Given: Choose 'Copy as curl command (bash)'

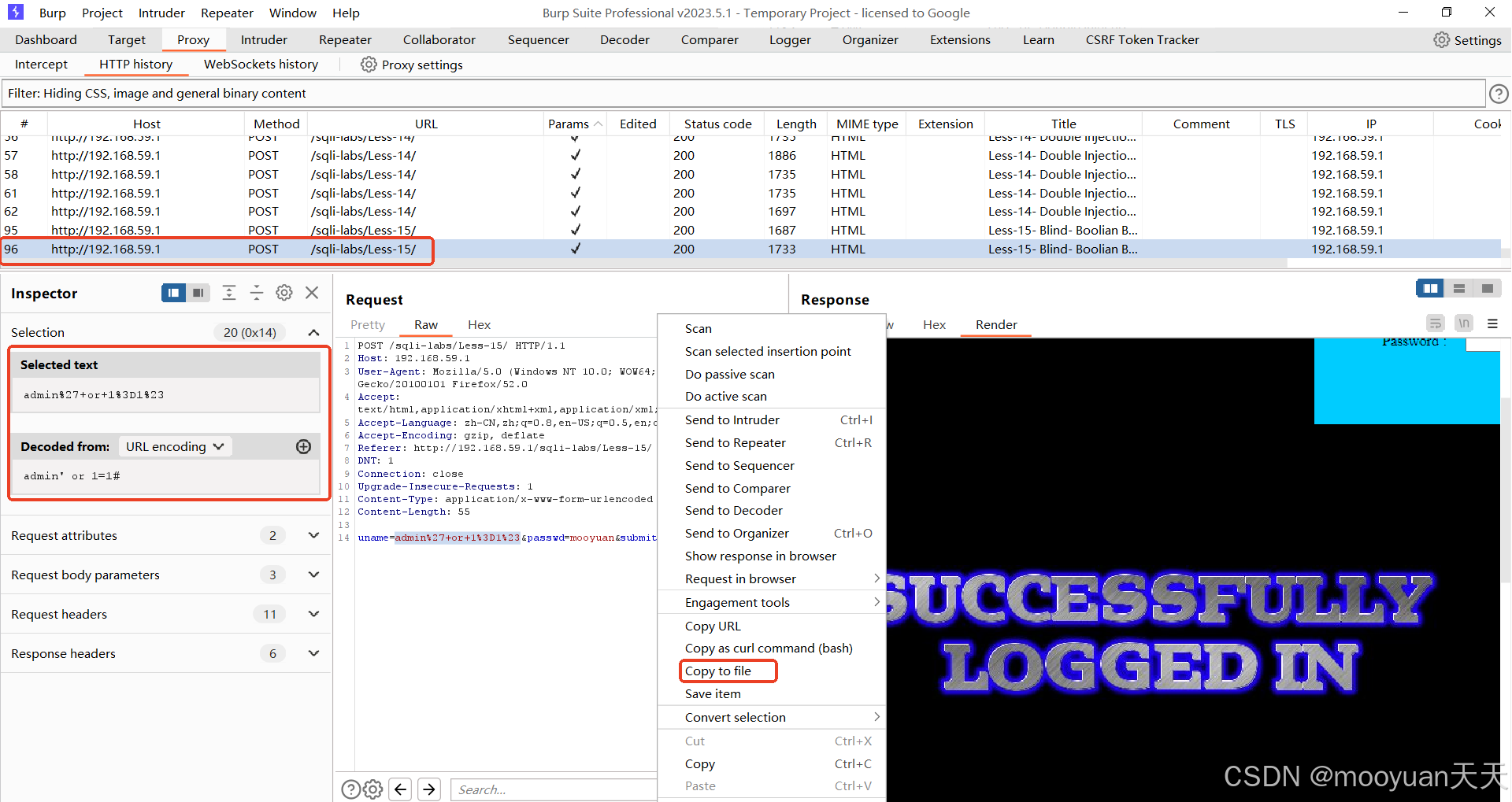Looking at the screenshot, I should tap(772, 649).
